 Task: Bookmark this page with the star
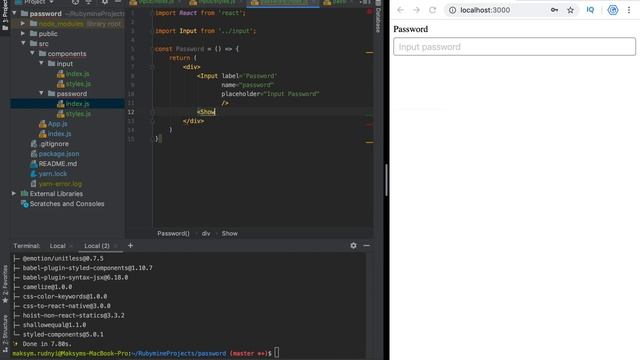571,10
